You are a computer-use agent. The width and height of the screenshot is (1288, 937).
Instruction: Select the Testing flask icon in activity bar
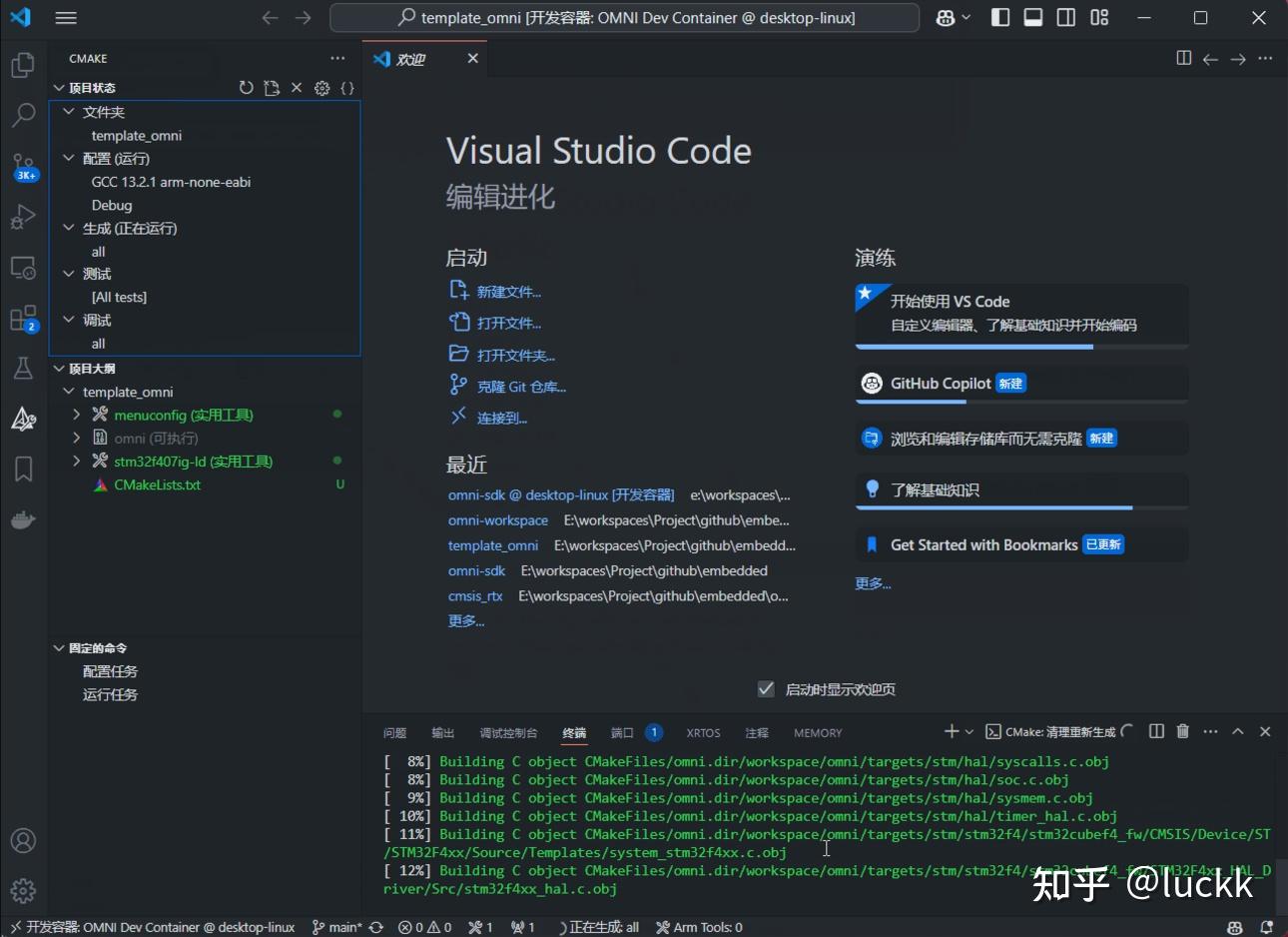23,368
